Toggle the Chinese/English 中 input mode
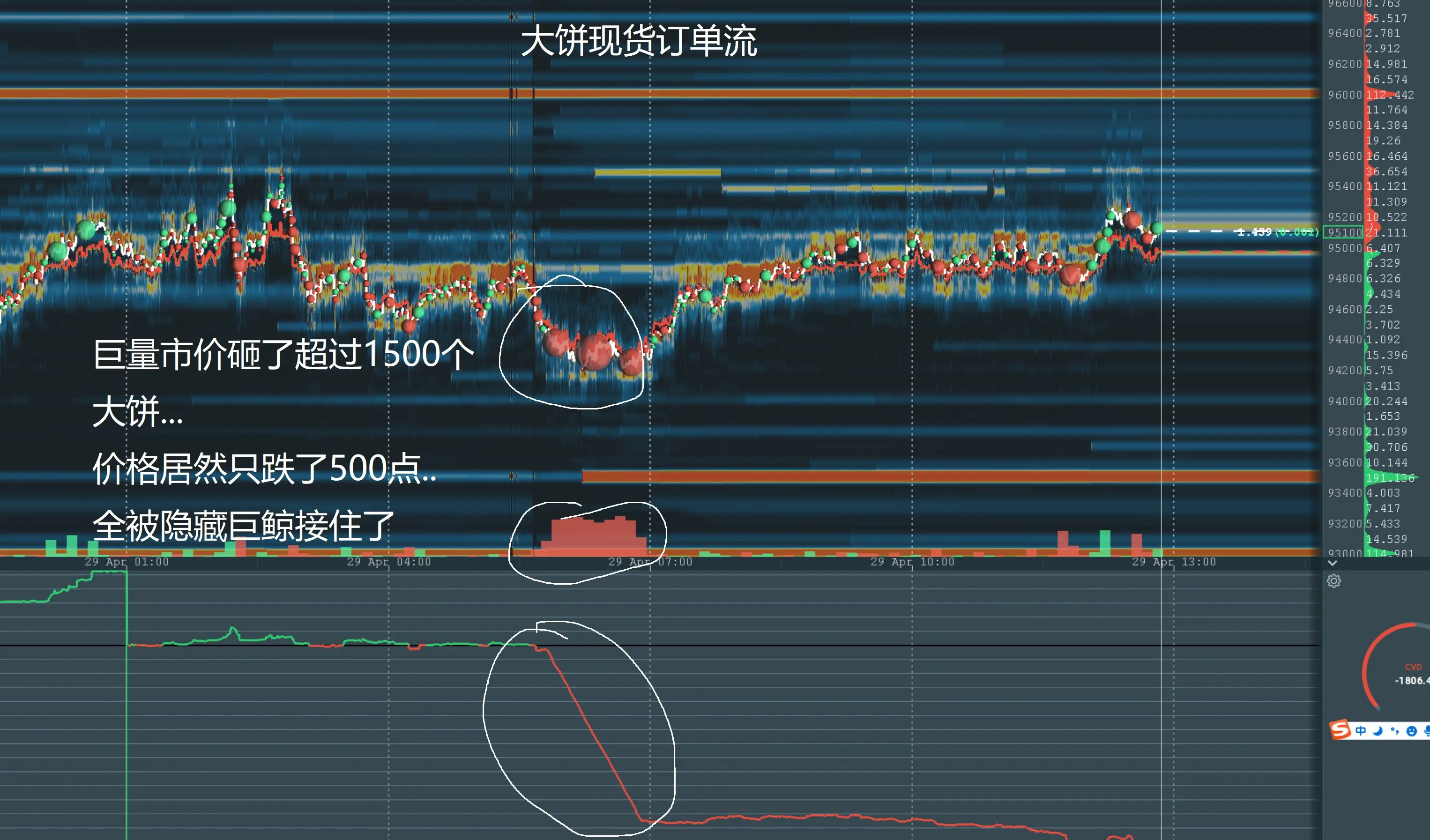The image size is (1430, 840). coord(1361,730)
